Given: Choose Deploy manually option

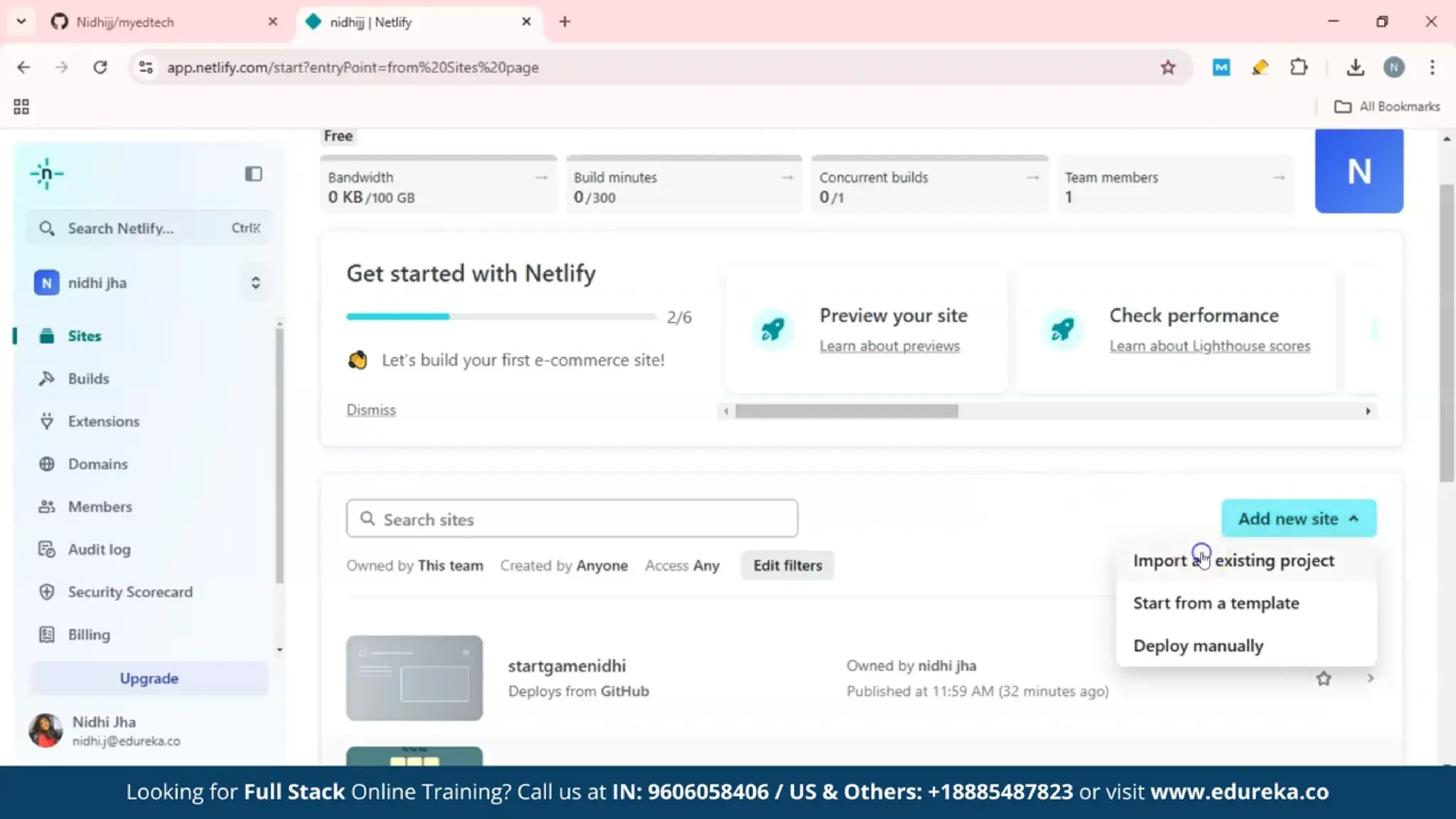Looking at the screenshot, I should coord(1198,646).
